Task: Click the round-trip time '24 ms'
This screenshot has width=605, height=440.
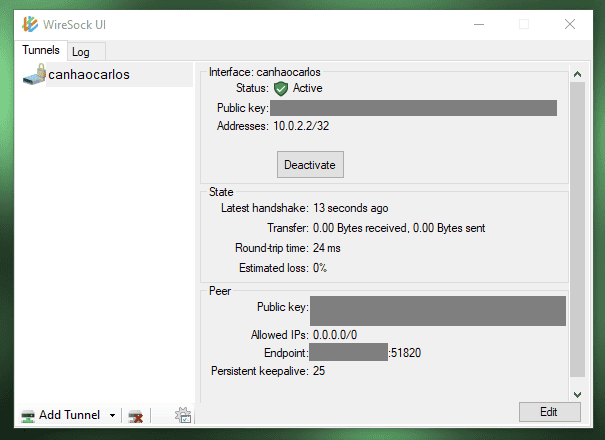Action: pyautogui.click(x=326, y=248)
